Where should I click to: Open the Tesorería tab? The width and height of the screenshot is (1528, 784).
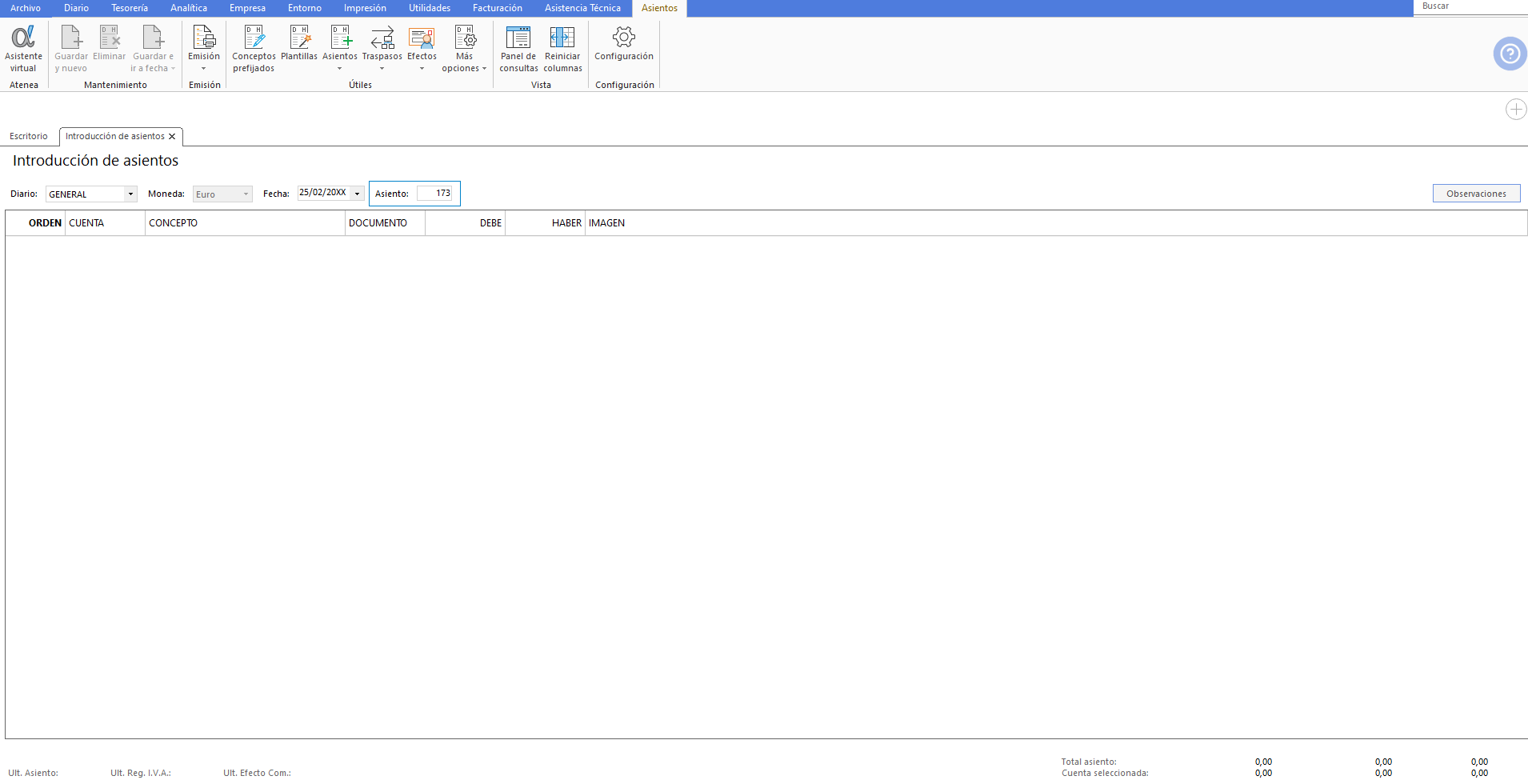point(130,8)
